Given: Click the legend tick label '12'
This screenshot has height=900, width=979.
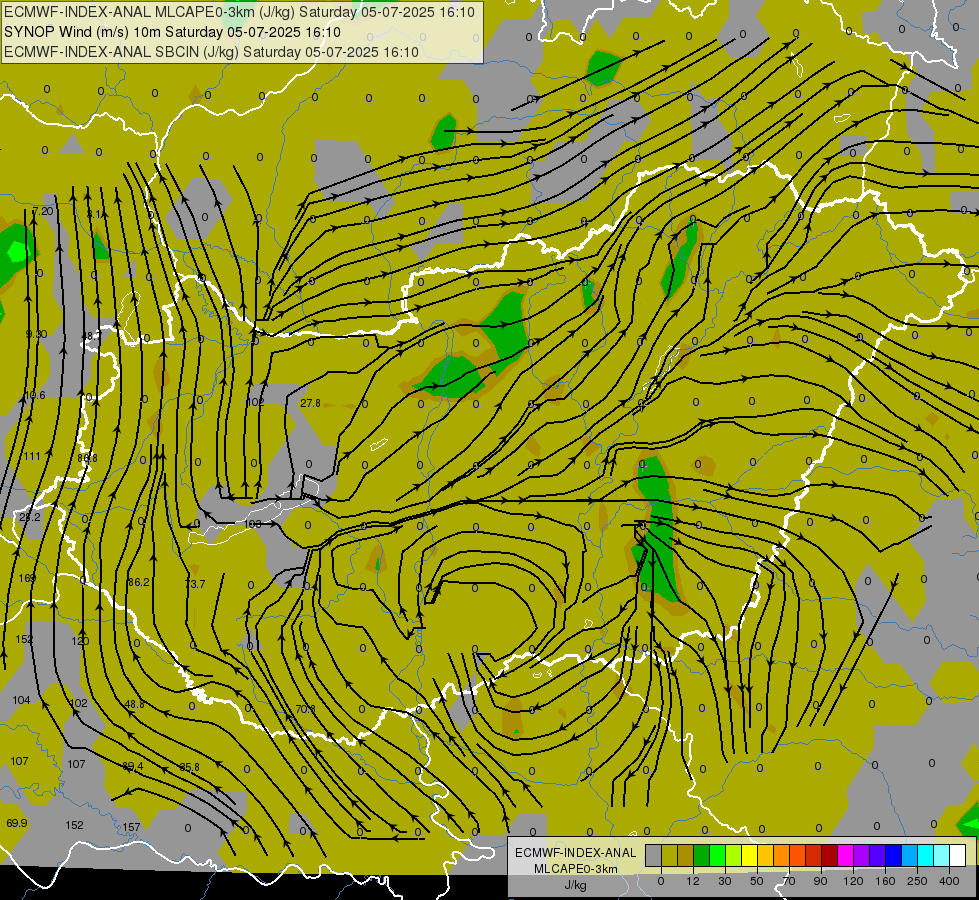Looking at the screenshot, I should click(x=693, y=881).
